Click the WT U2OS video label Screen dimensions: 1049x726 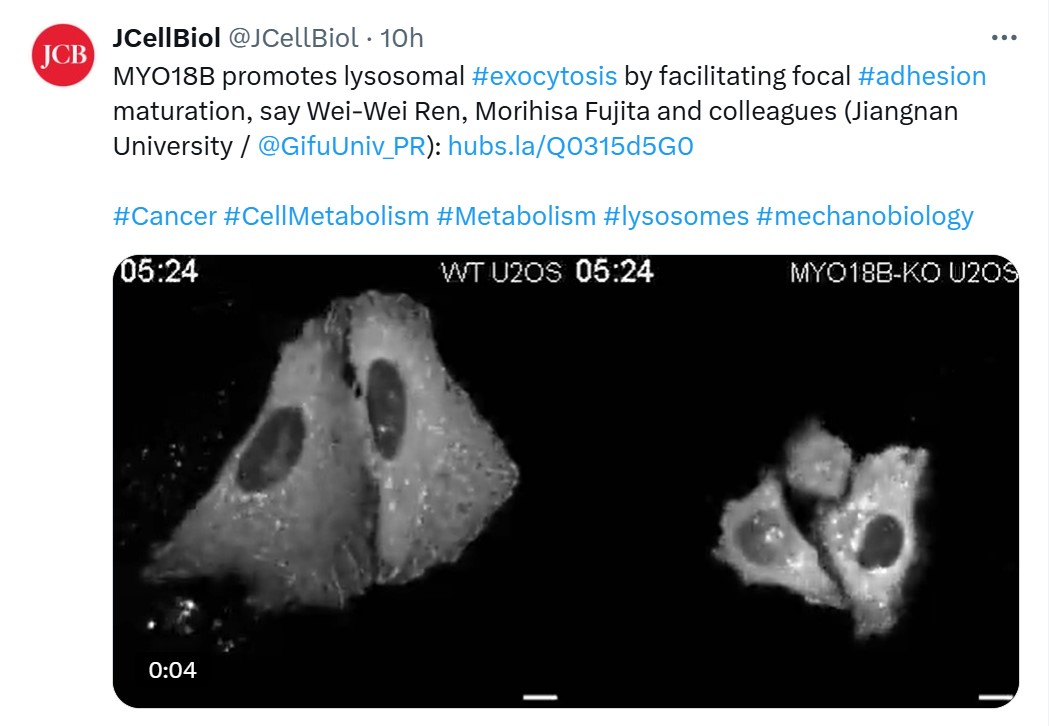(502, 272)
